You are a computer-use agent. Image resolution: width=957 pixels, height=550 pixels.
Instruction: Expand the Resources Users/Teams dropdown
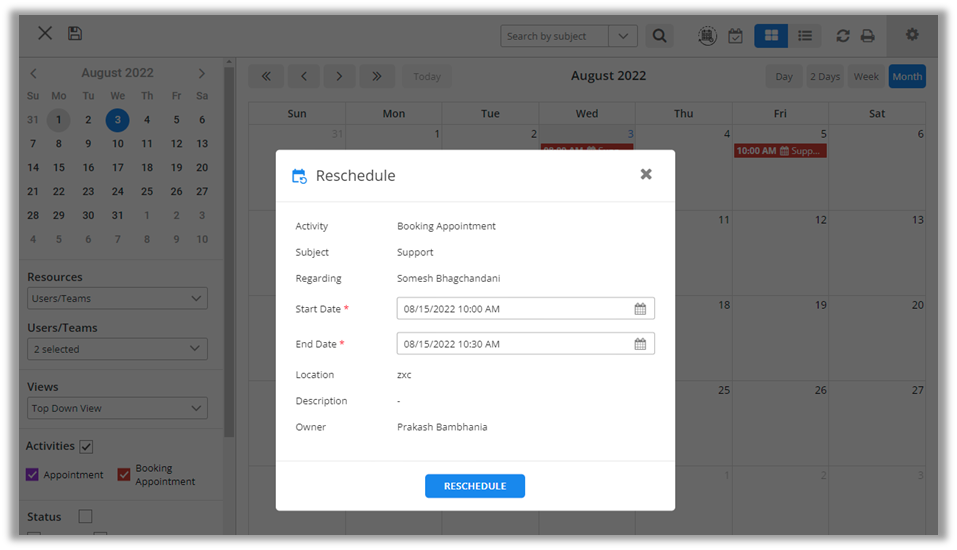pyautogui.click(x=117, y=298)
